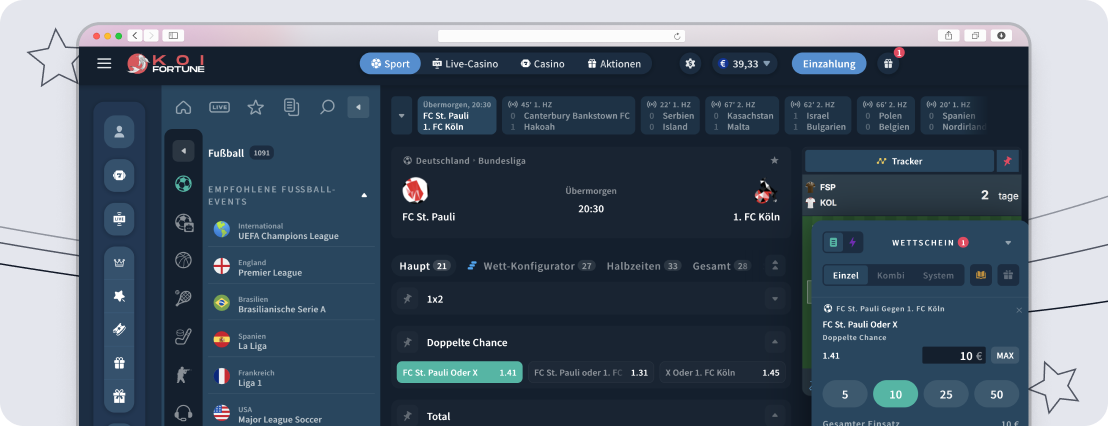Select the tennis sport icon
Image resolution: width=1108 pixels, height=426 pixels.
click(184, 298)
